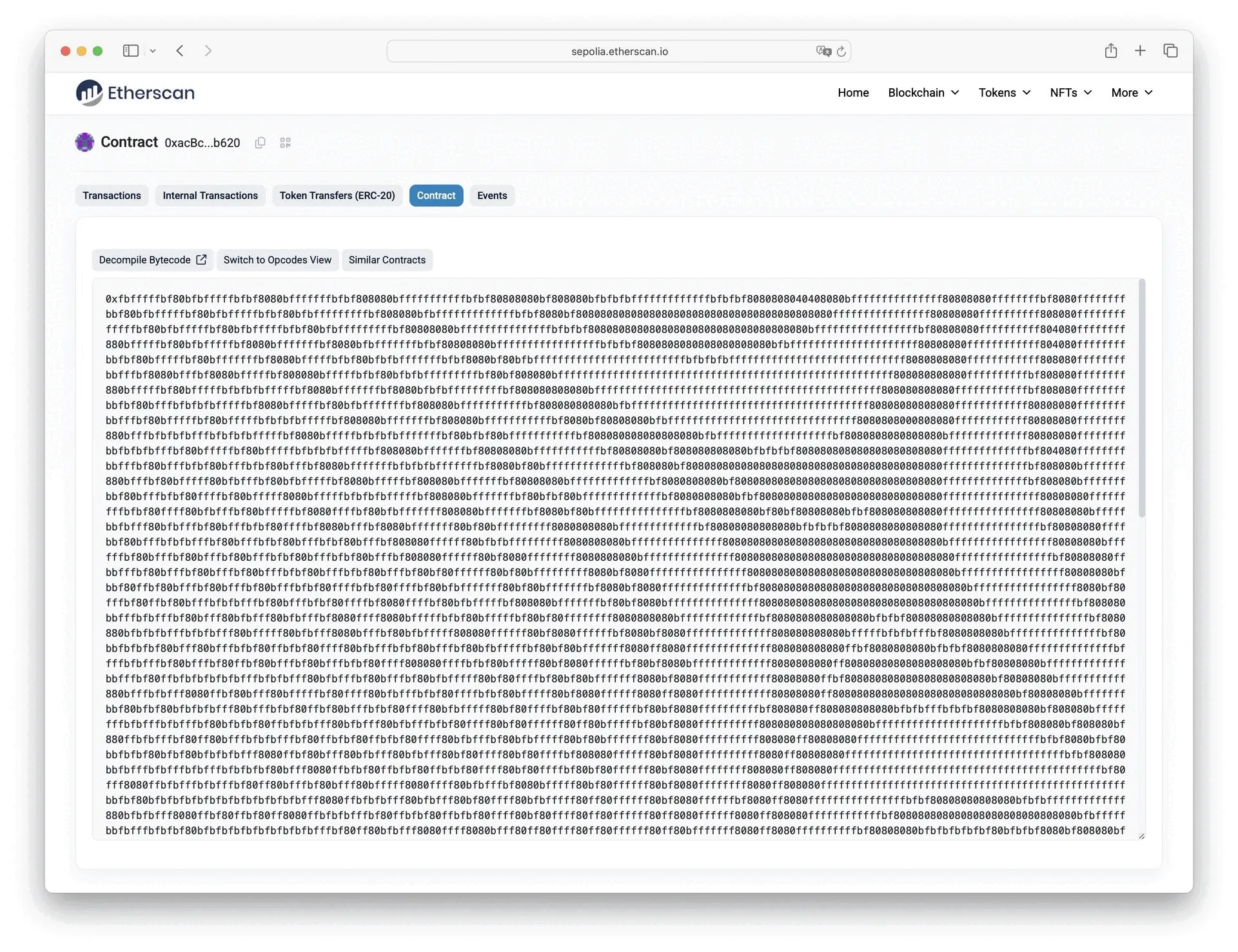Open the NFTs dropdown menu

tap(1070, 93)
